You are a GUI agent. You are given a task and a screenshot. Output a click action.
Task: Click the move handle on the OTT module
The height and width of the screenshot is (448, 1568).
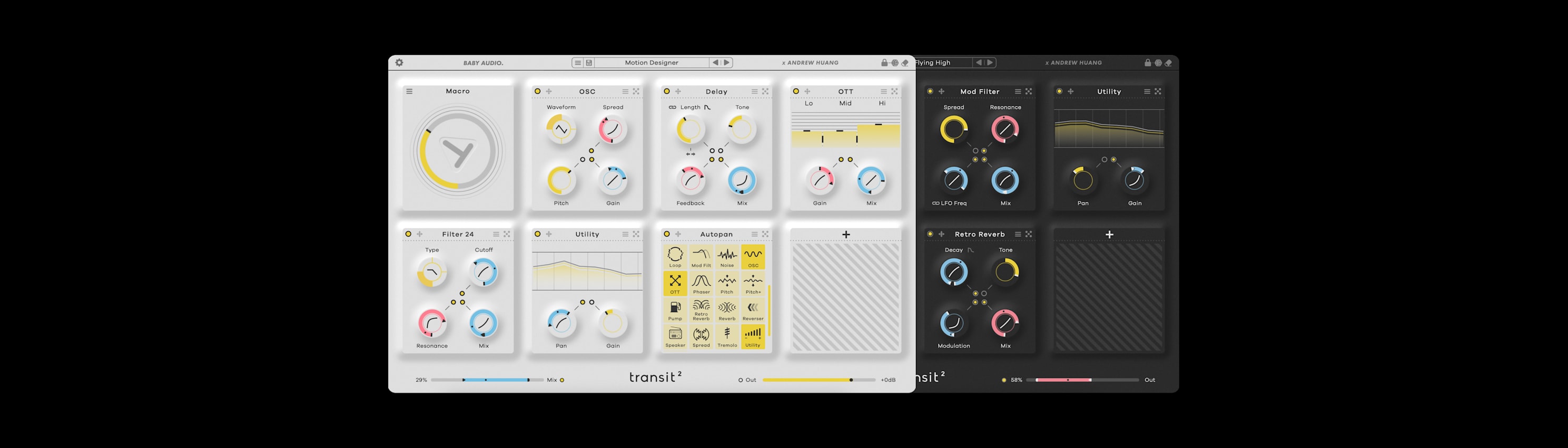coord(807,91)
